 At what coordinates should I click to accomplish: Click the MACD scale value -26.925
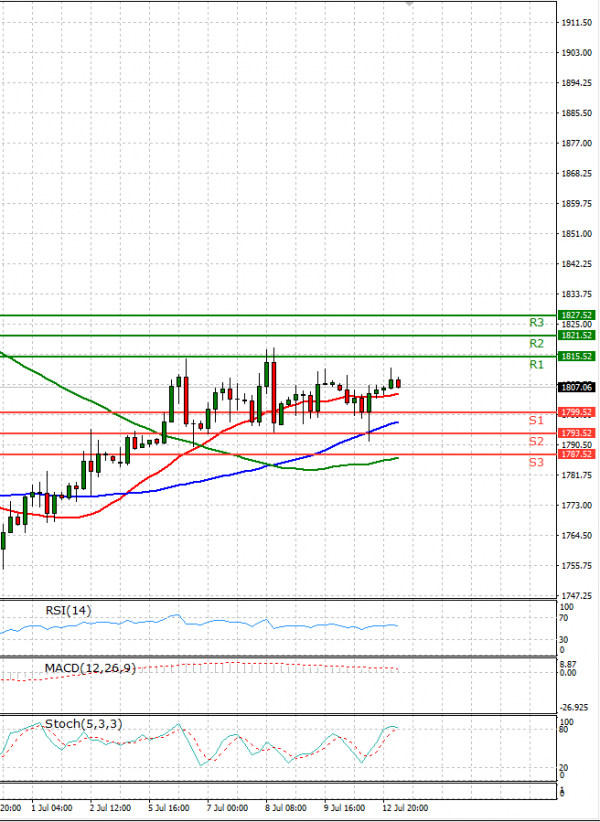click(x=572, y=708)
